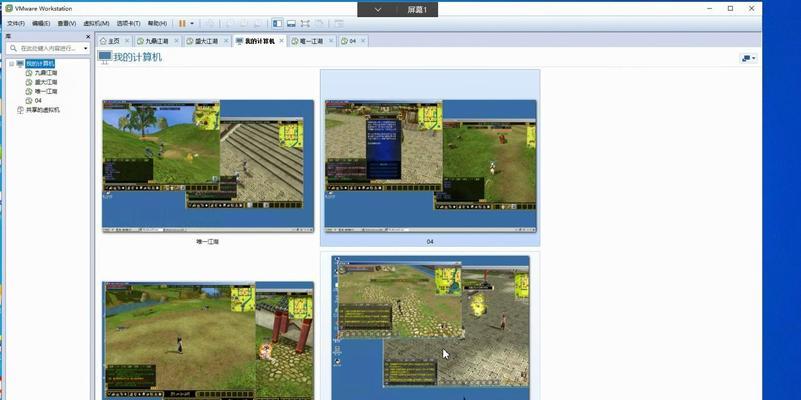This screenshot has height=400, width=801.
Task: Switch to the 唯一江湖 tab
Action: click(311, 41)
